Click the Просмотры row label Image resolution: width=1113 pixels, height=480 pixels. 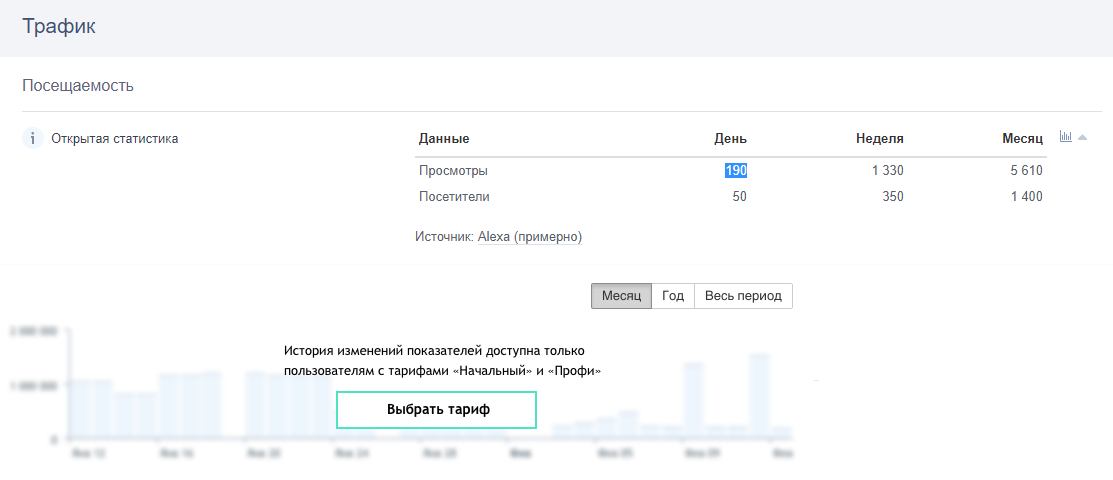click(x=453, y=171)
